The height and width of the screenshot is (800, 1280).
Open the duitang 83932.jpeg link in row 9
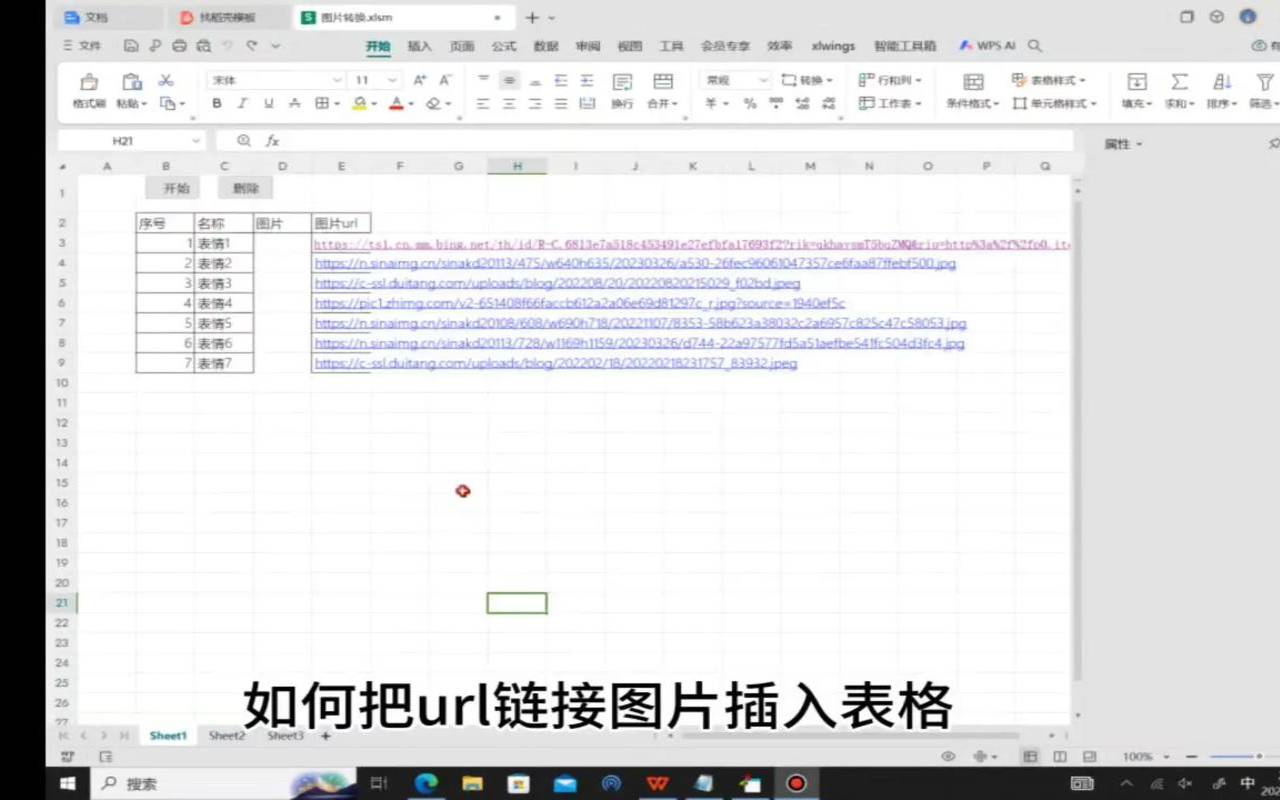click(x=556, y=363)
